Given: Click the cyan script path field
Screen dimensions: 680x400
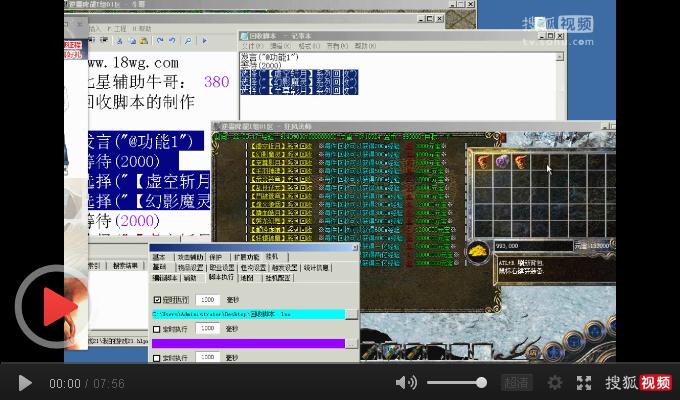Looking at the screenshot, I should [248, 314].
